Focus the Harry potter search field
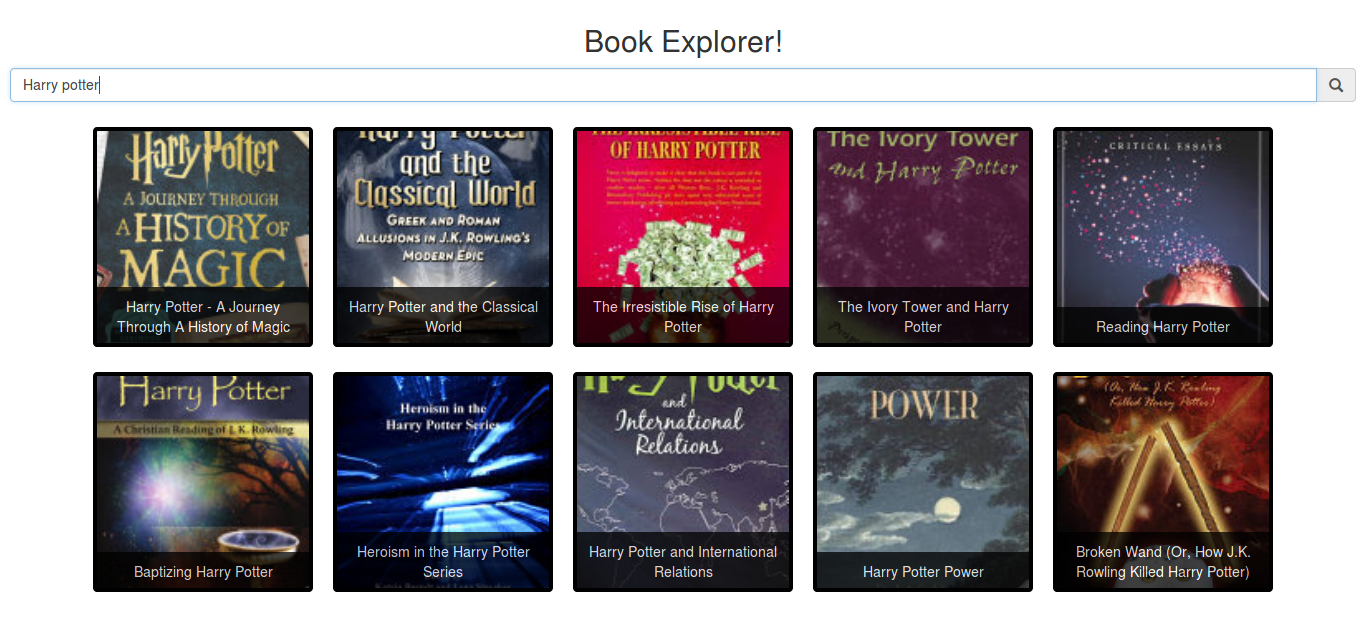1365x634 pixels. [x=663, y=85]
